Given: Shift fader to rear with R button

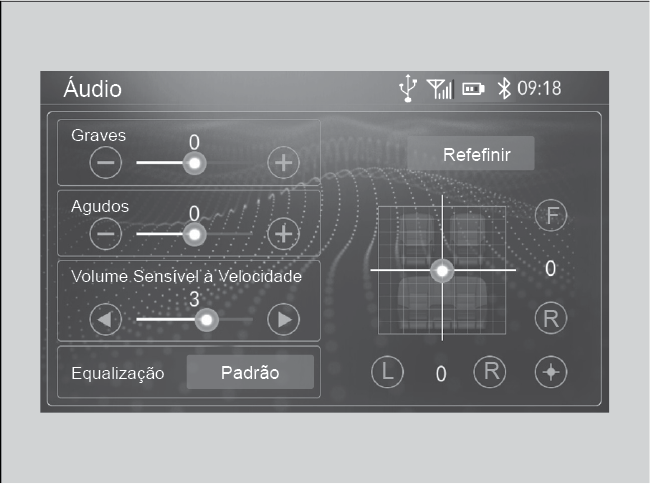Looking at the screenshot, I should 551,318.
